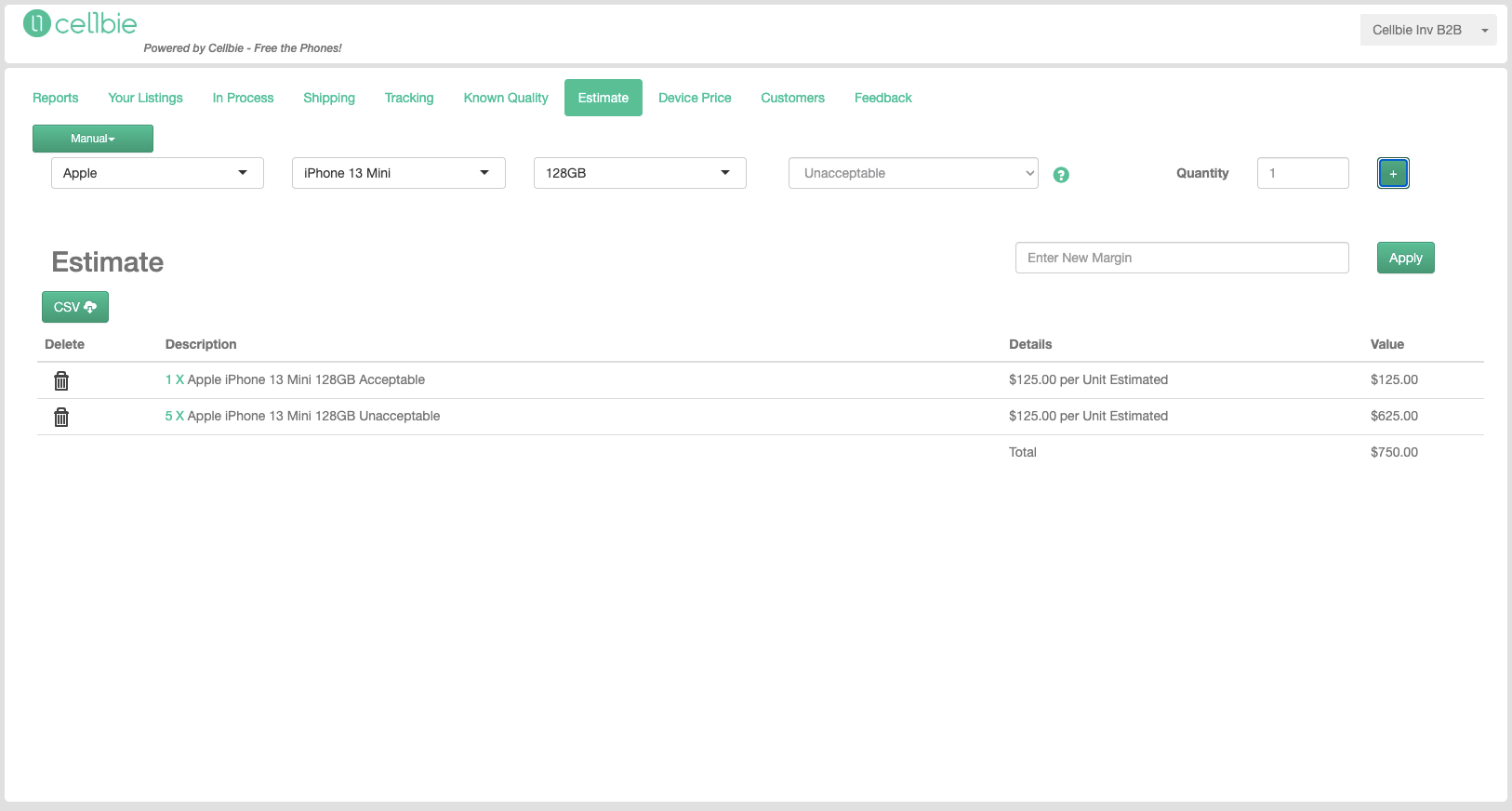Open the Feedback tab
Image resolution: width=1512 pixels, height=811 pixels.
(x=883, y=98)
